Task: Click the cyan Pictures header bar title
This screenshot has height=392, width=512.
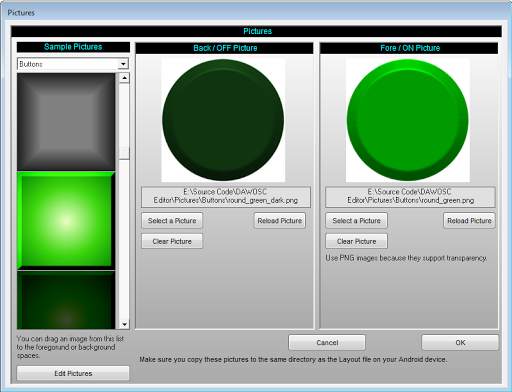Action: pyautogui.click(x=257, y=31)
